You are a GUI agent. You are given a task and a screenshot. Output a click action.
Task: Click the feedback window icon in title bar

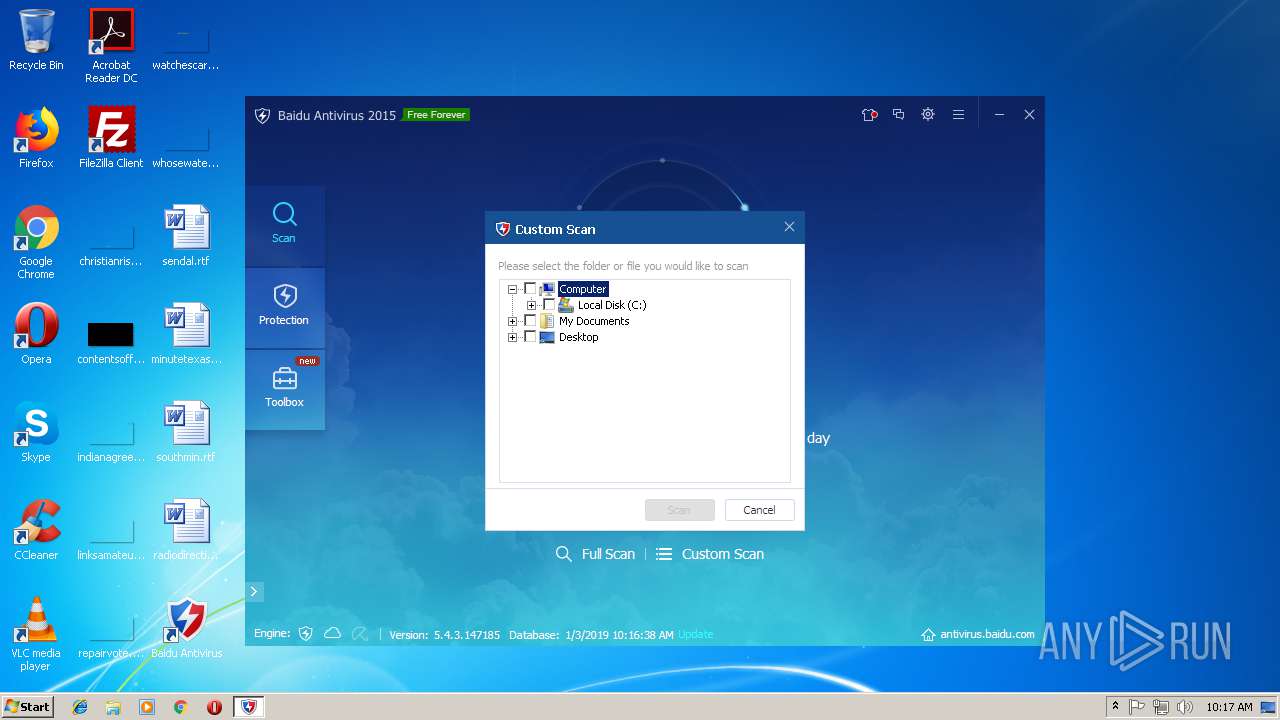[898, 115]
